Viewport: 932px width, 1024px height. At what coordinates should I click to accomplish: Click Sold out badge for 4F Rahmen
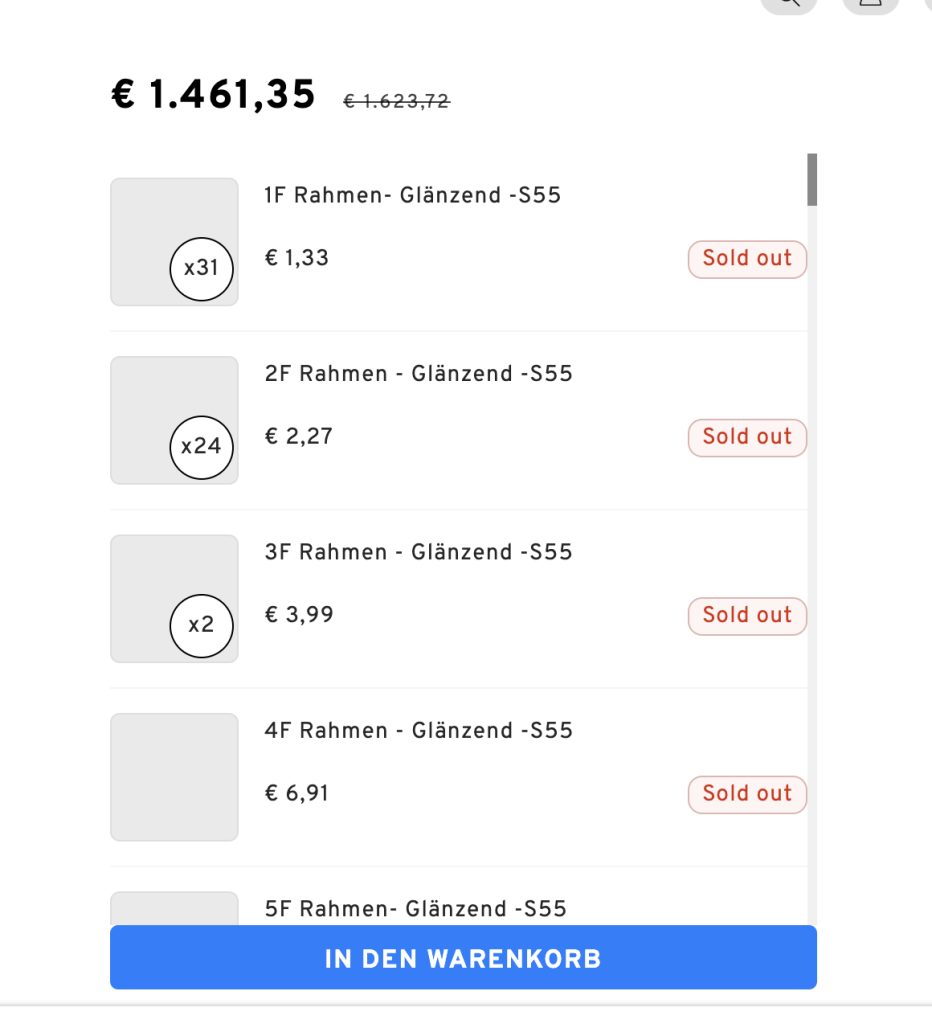[x=747, y=794]
